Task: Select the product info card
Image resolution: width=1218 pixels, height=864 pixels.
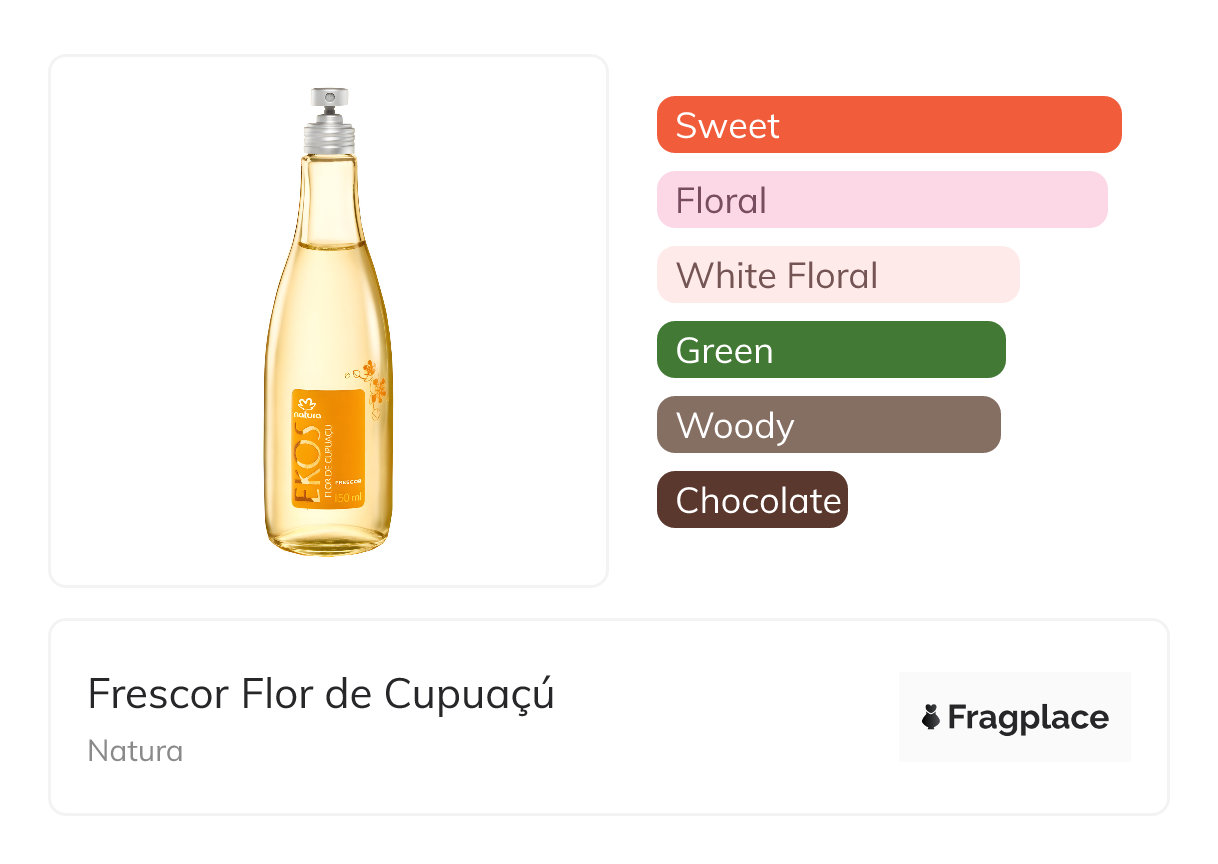Action: pyautogui.click(x=609, y=717)
